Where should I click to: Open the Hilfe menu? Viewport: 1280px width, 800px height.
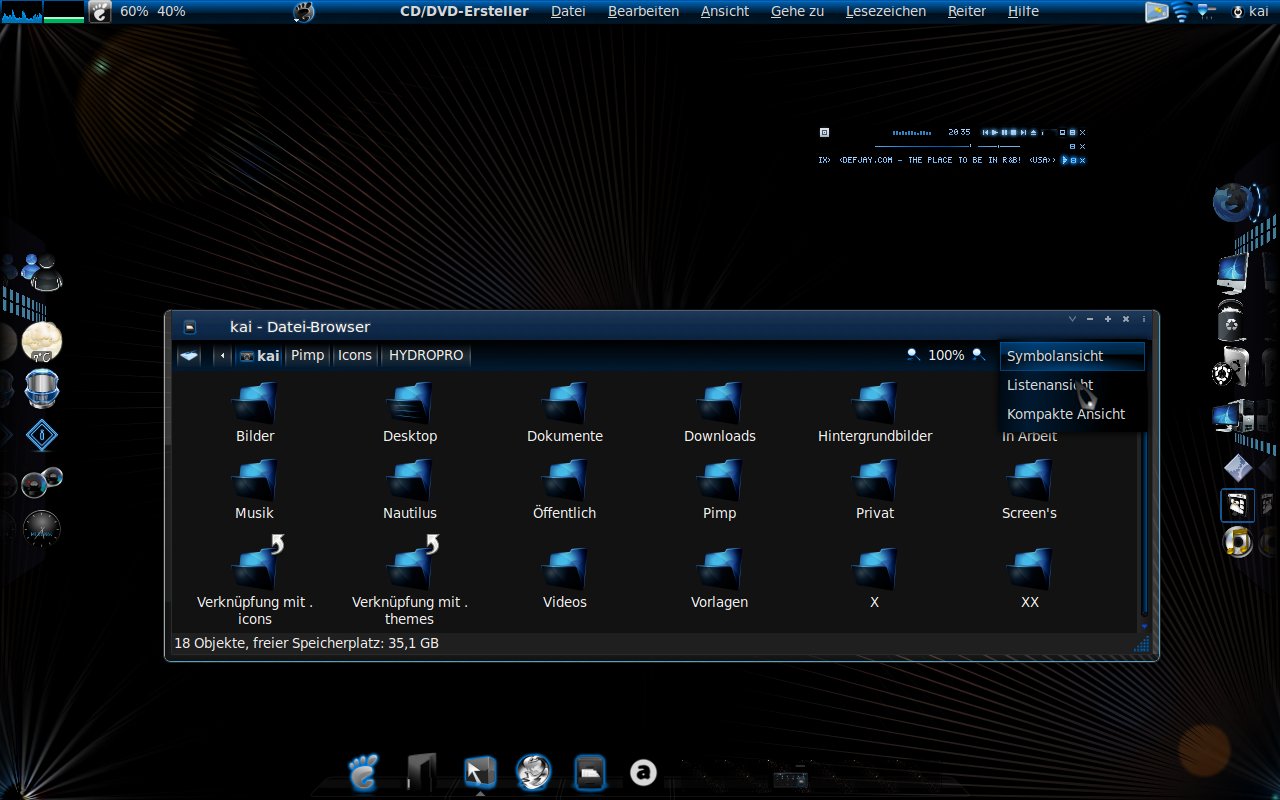click(1023, 11)
